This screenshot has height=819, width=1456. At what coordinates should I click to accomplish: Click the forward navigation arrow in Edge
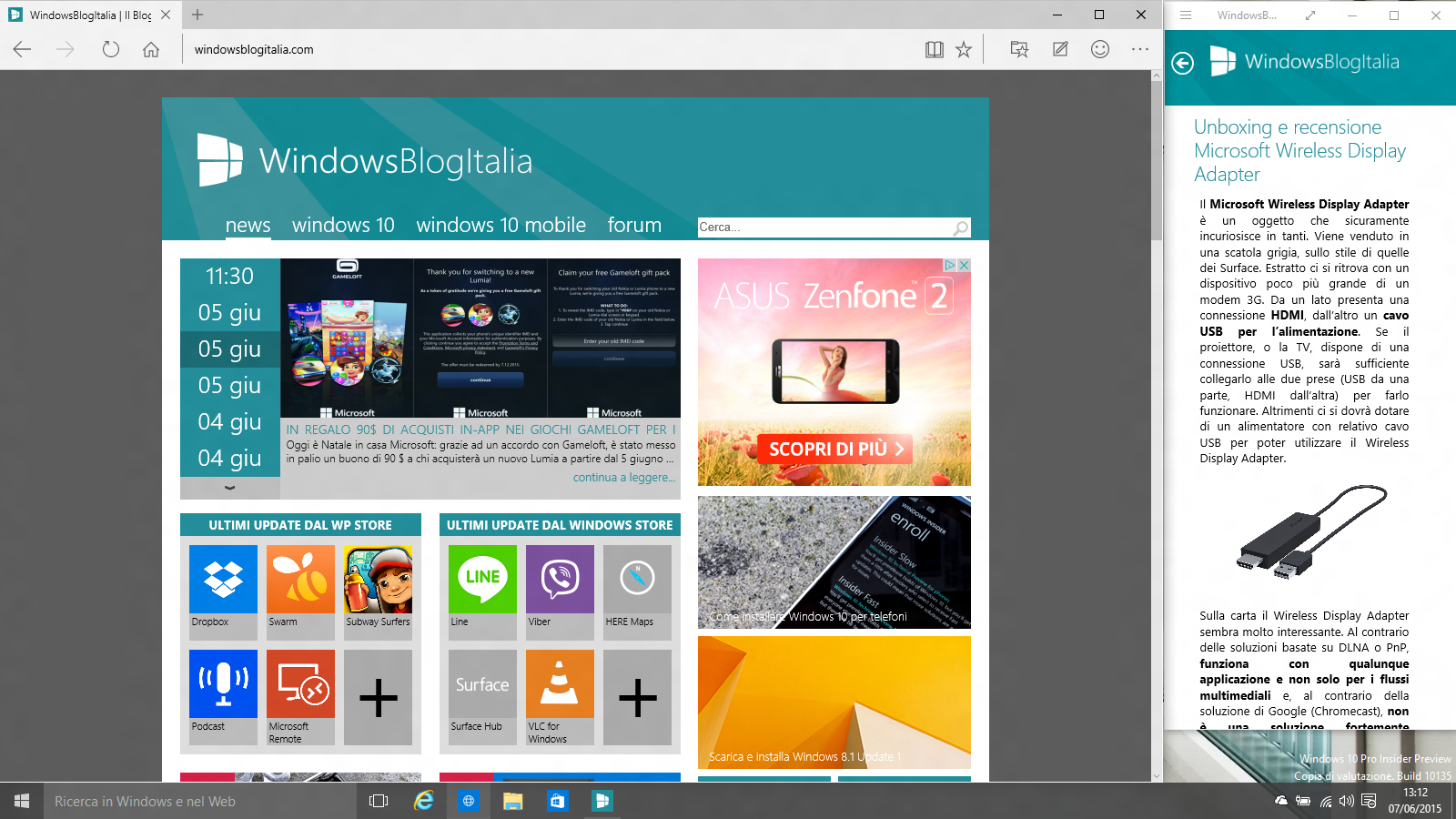(66, 49)
